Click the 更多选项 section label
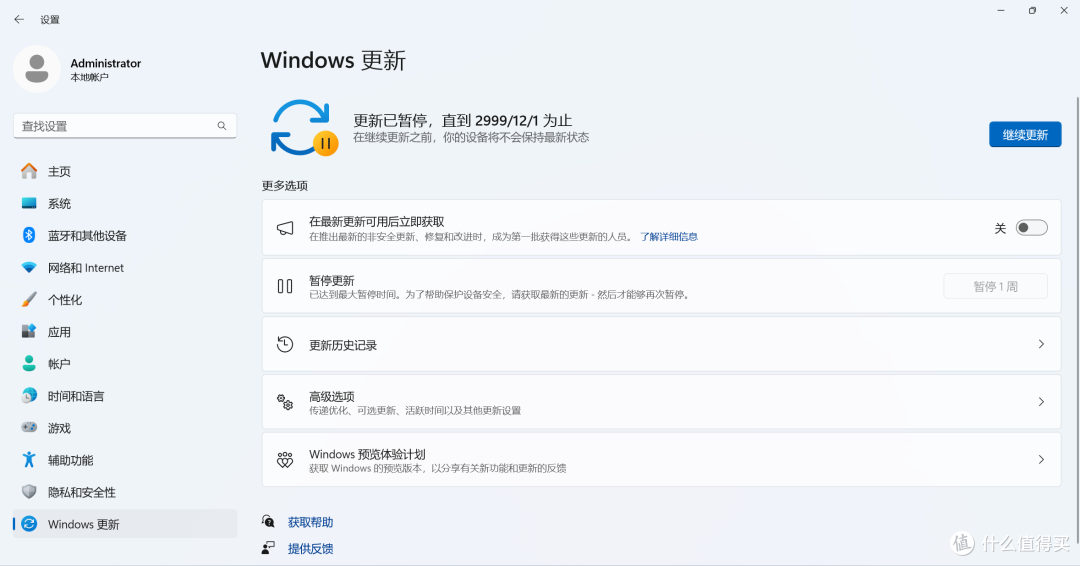Screen dimensions: 1080x566 [x=284, y=185]
